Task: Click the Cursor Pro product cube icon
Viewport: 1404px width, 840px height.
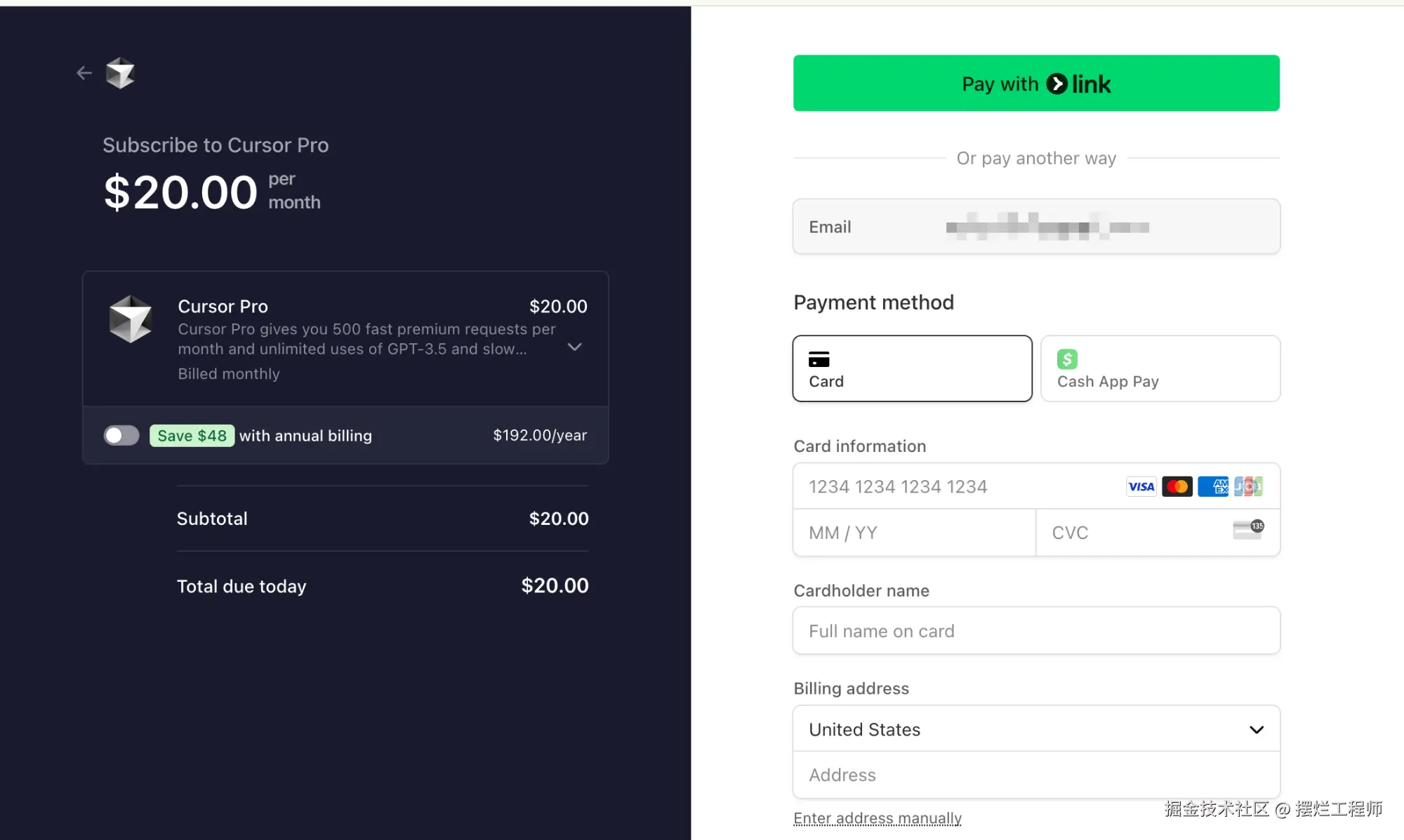Action: (x=131, y=319)
